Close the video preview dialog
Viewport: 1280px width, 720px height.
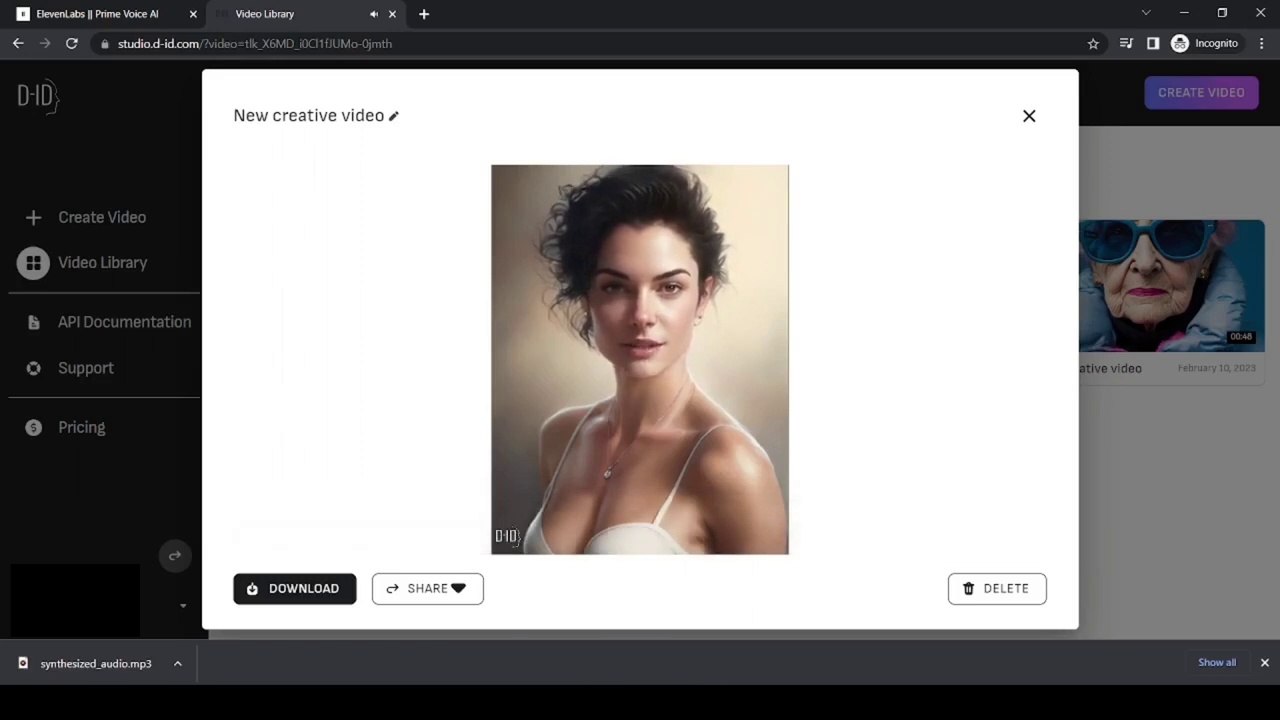coord(1029,116)
